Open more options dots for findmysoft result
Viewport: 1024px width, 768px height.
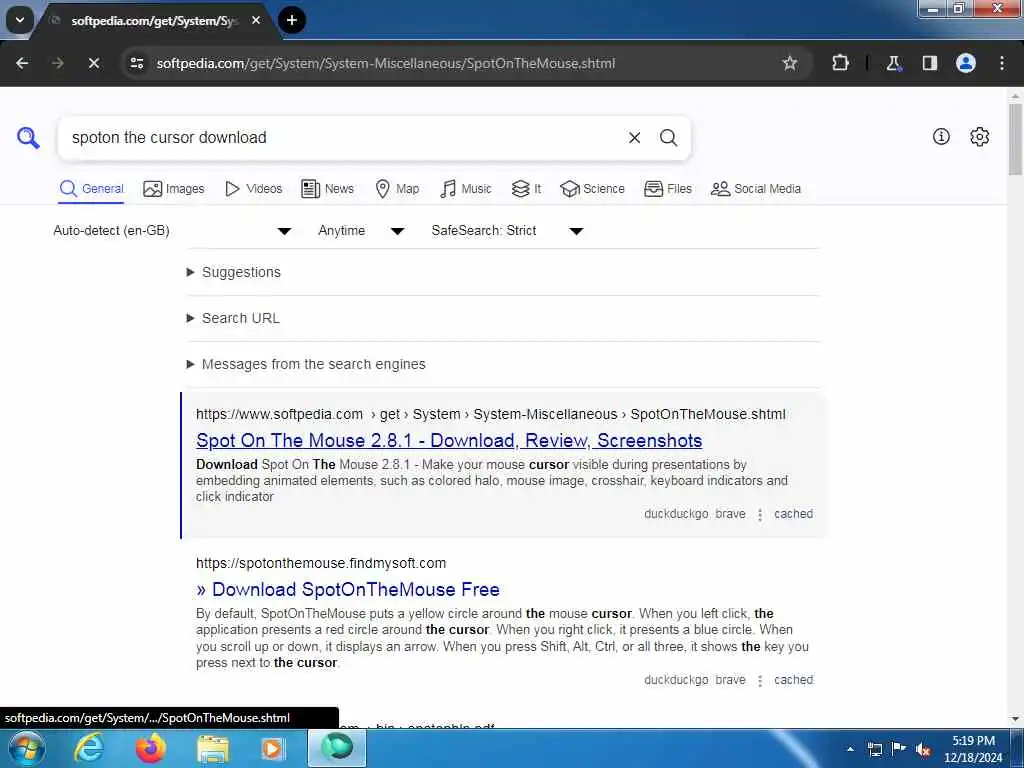tap(760, 680)
